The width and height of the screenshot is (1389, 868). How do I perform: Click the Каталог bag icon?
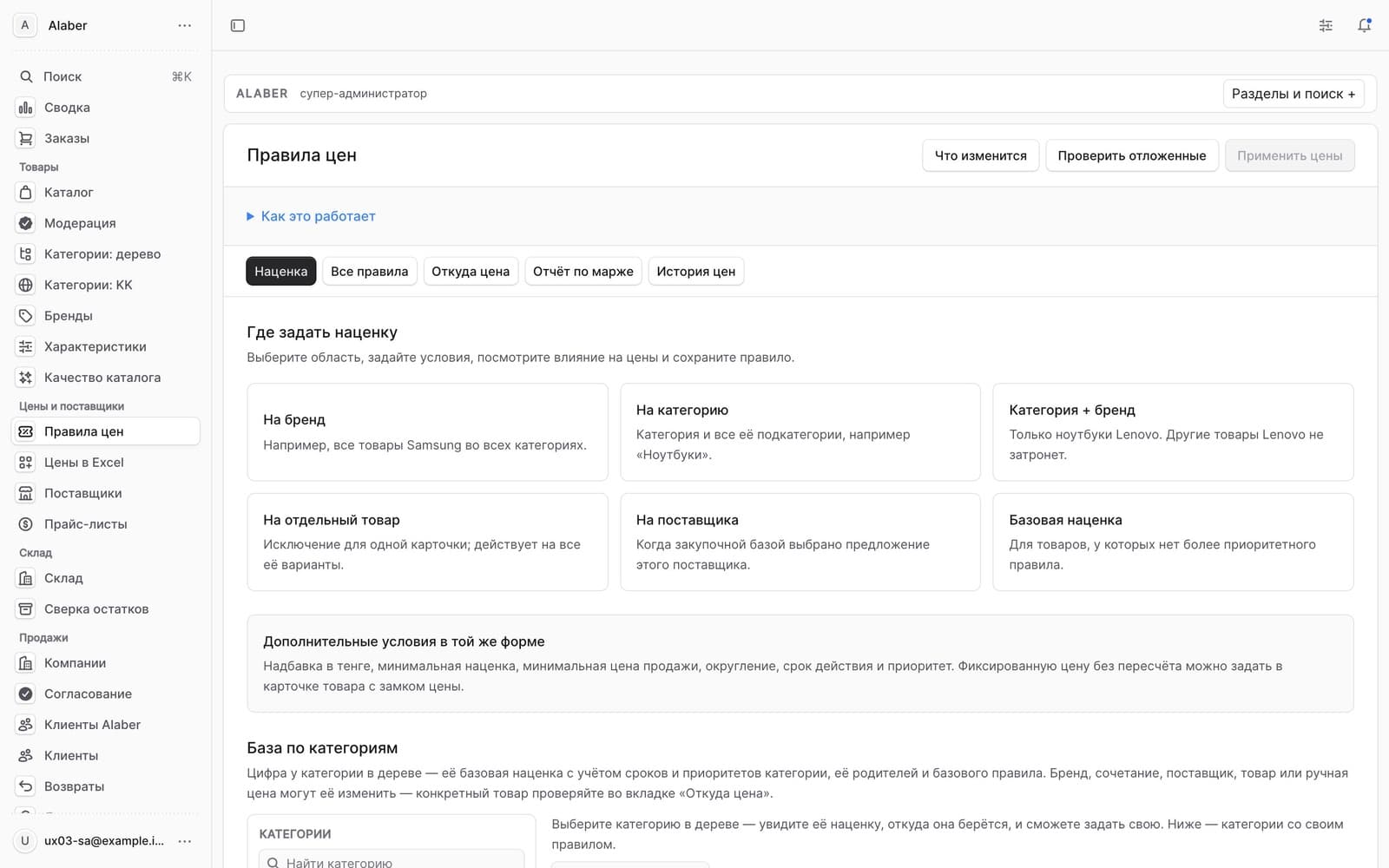26,192
